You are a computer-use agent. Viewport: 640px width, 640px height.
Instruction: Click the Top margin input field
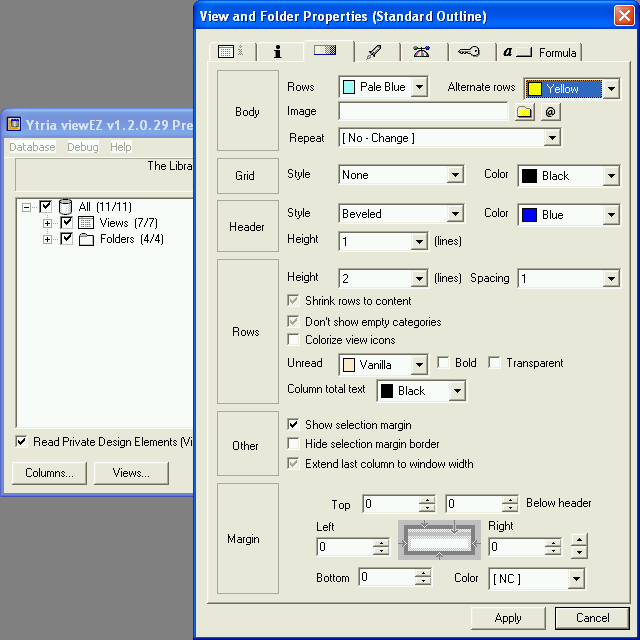click(x=391, y=504)
